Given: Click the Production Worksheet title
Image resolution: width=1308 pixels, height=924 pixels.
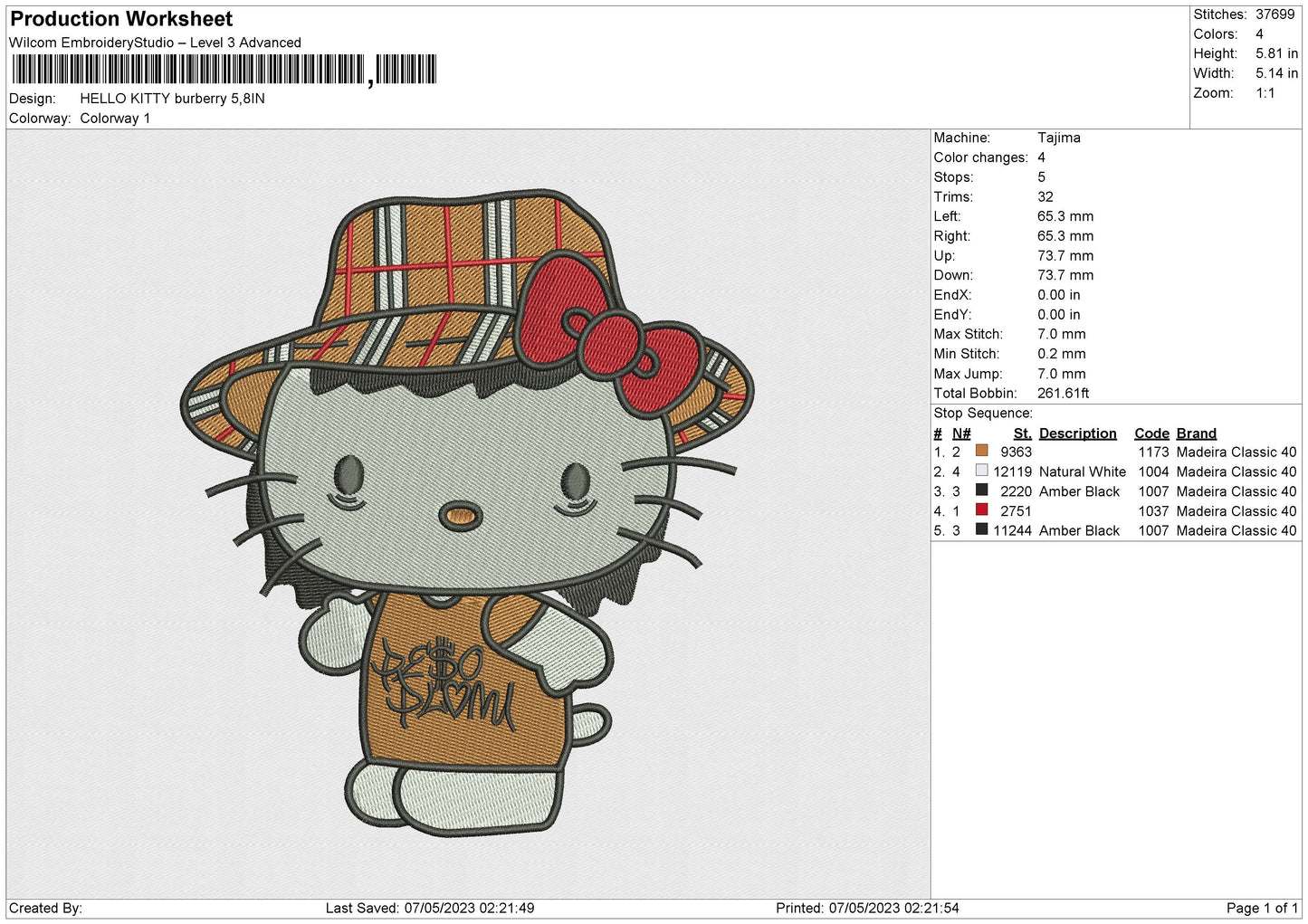Looking at the screenshot, I should (121, 19).
